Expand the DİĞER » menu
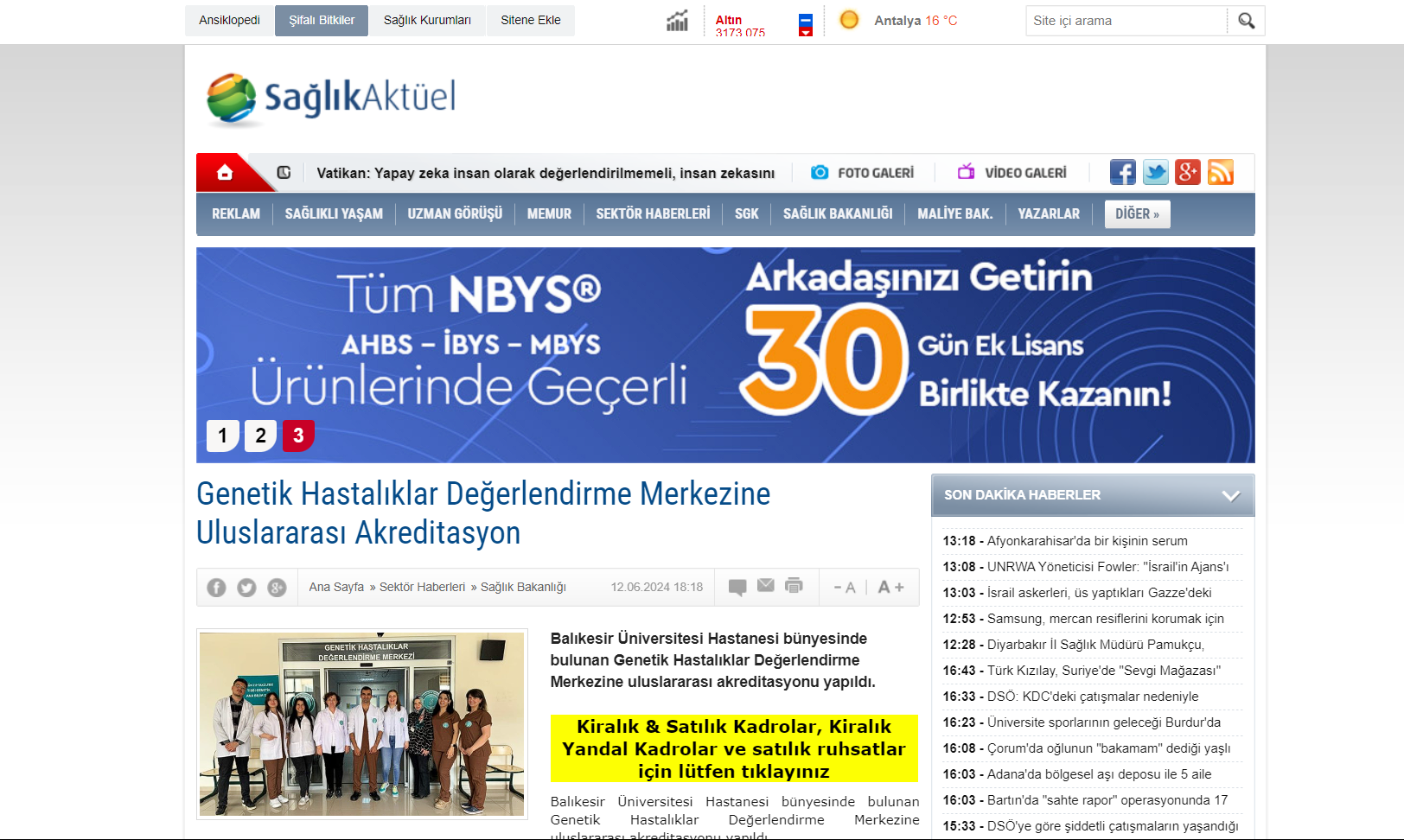The height and width of the screenshot is (840, 1404). [x=1137, y=214]
